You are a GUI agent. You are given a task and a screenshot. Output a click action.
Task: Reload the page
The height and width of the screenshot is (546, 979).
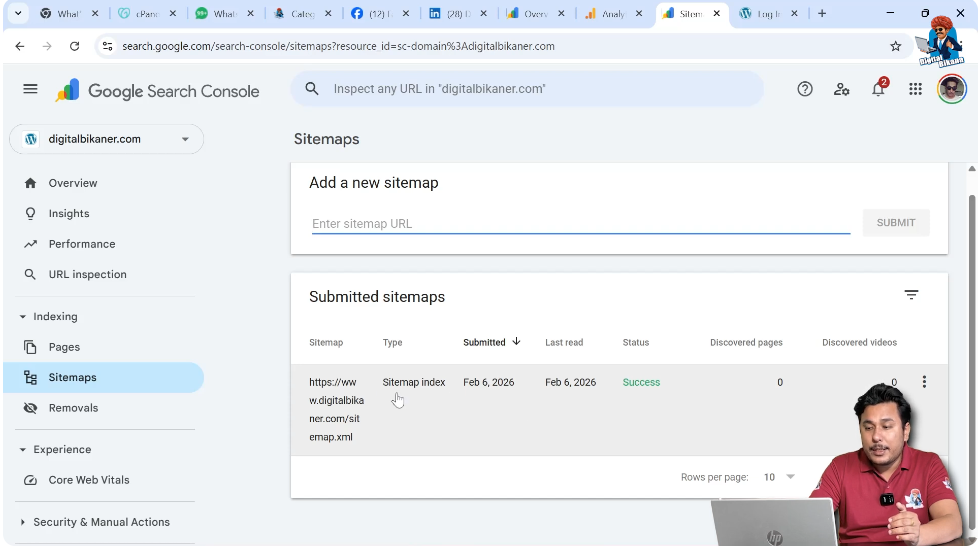coord(74,46)
